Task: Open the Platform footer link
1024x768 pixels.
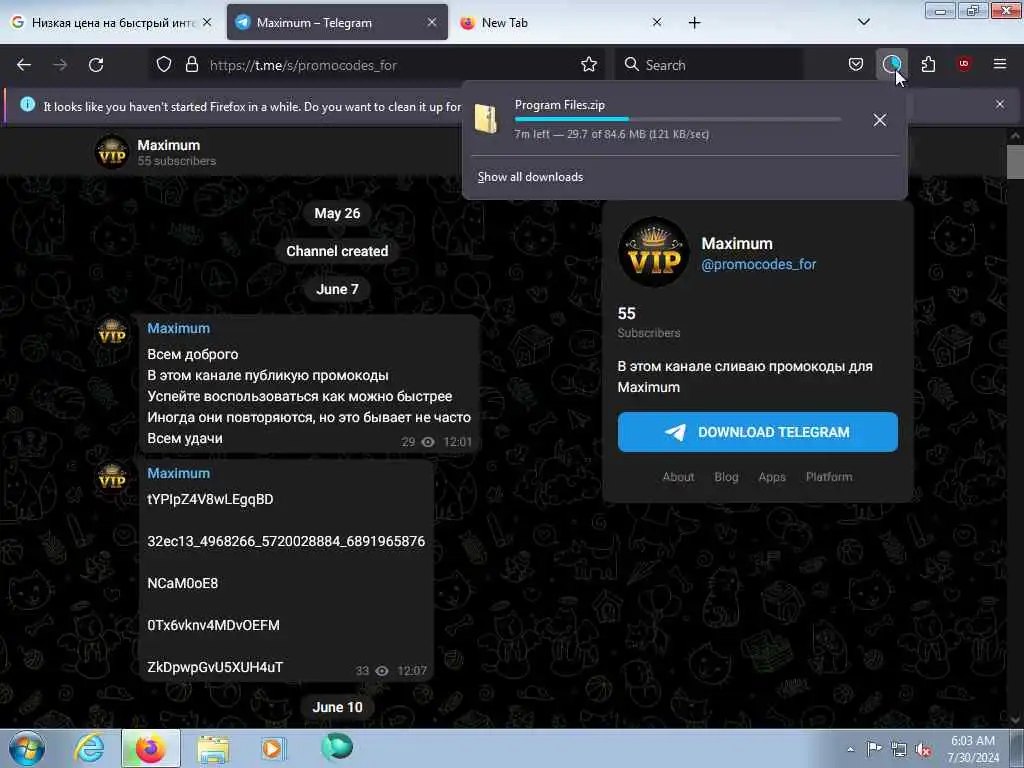Action: tap(829, 477)
